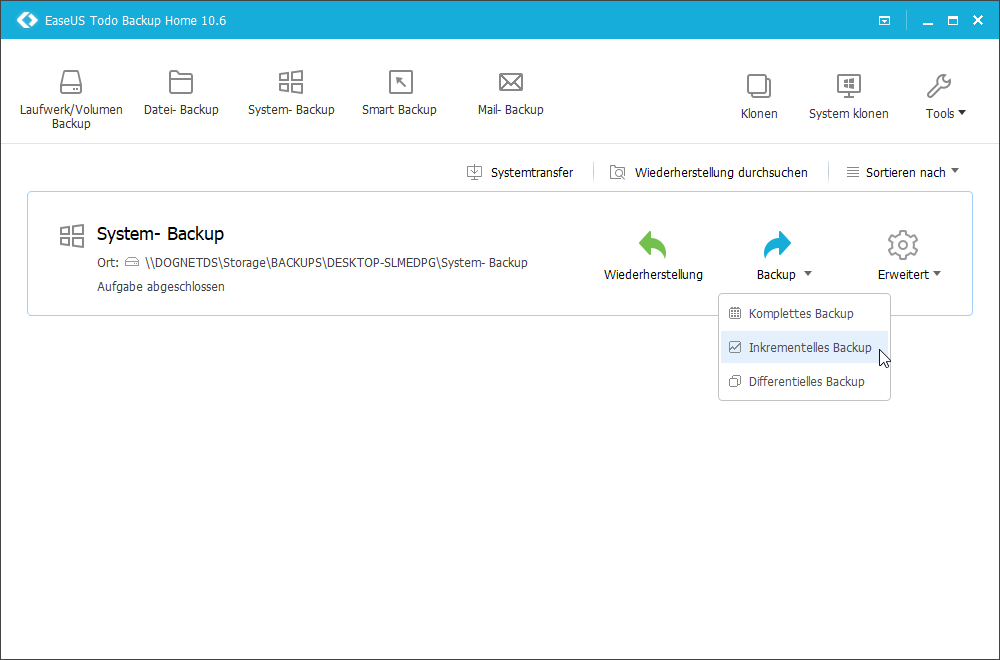The height and width of the screenshot is (660, 1000).
Task: Click the Mail- Backup label
Action: point(510,110)
